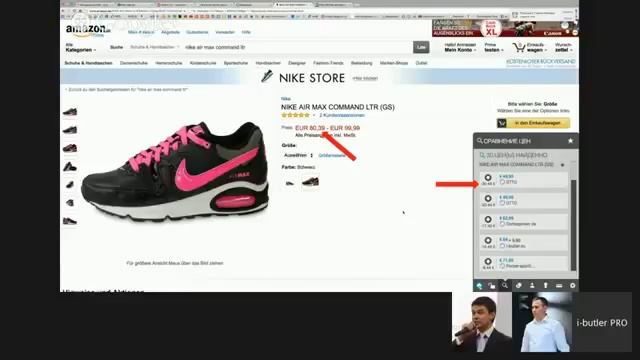Click the Los search button
The height and width of the screenshot is (360, 640).
pos(421,47)
